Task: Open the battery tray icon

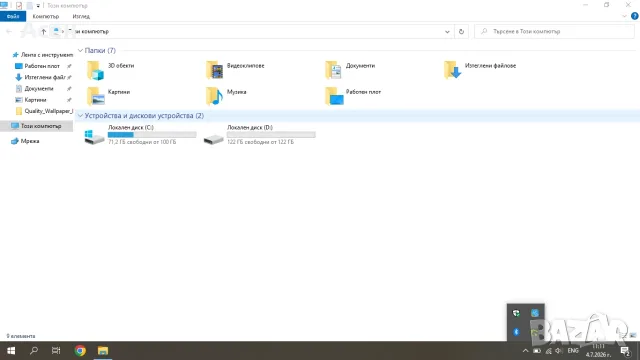Action: [537, 351]
